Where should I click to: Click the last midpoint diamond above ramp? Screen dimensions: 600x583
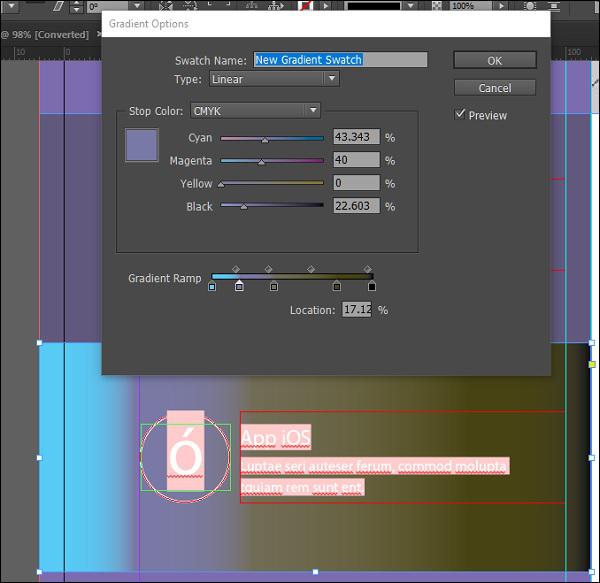(x=368, y=269)
